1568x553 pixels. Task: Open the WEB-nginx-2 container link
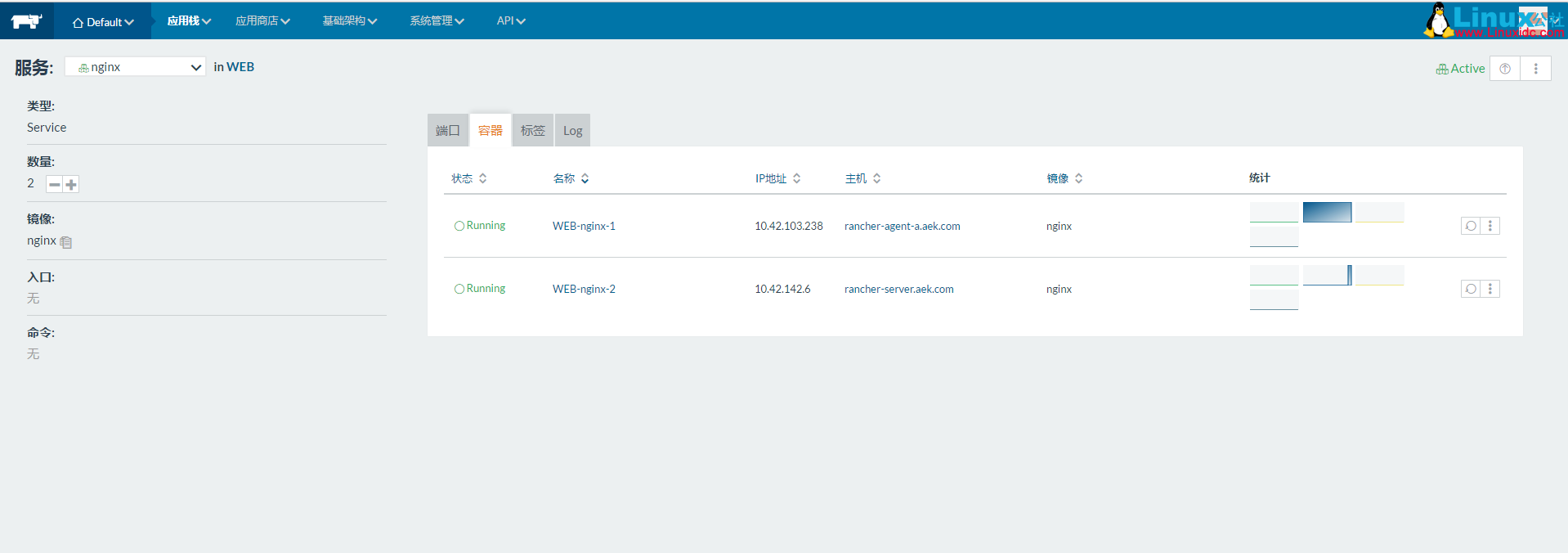point(584,289)
